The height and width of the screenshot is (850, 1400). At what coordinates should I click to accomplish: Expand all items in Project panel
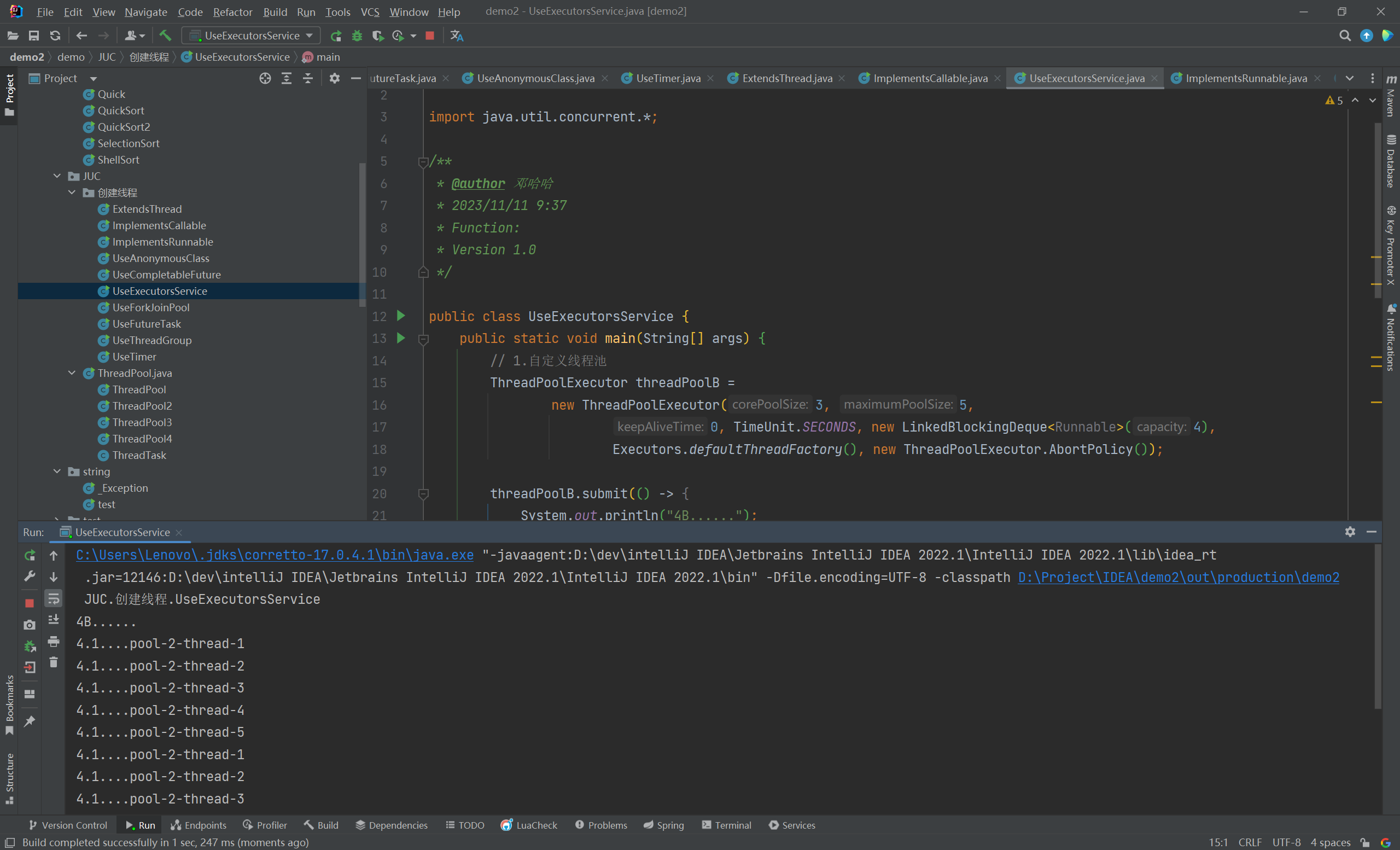click(287, 78)
